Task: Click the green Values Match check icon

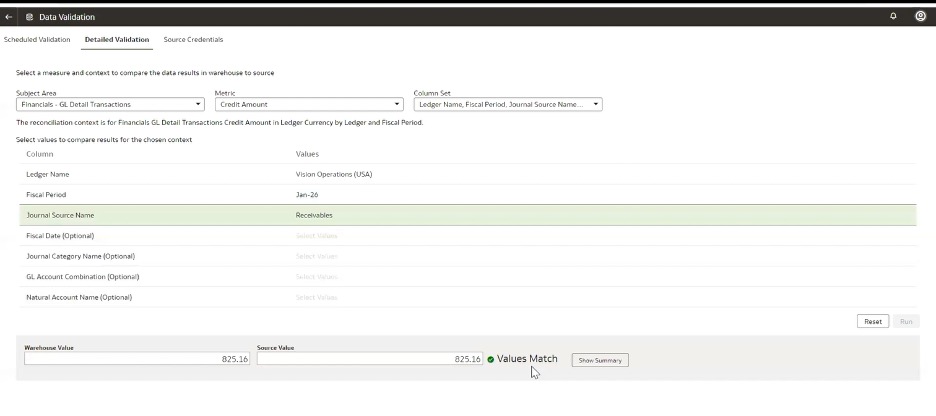Action: (x=491, y=359)
